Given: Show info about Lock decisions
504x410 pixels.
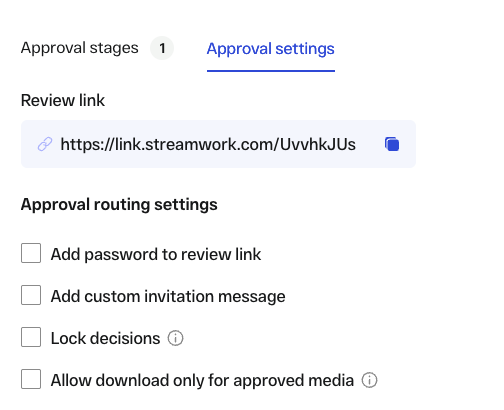Looking at the screenshot, I should (x=175, y=338).
